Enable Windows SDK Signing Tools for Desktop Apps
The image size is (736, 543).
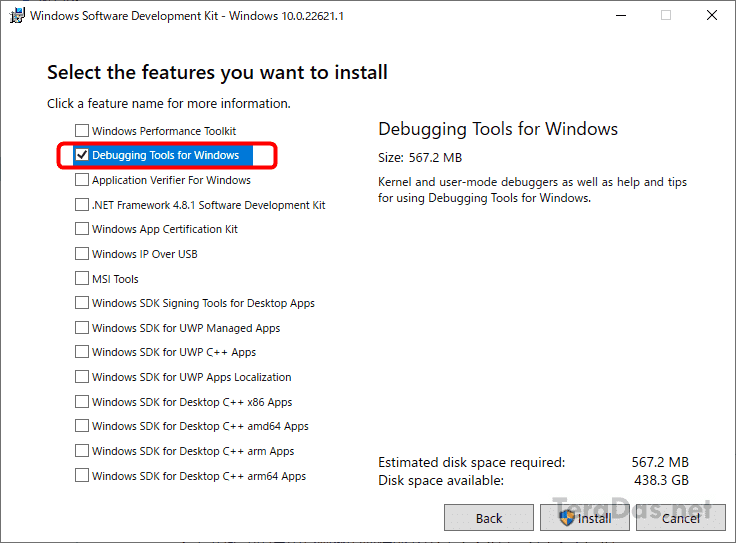coord(82,303)
